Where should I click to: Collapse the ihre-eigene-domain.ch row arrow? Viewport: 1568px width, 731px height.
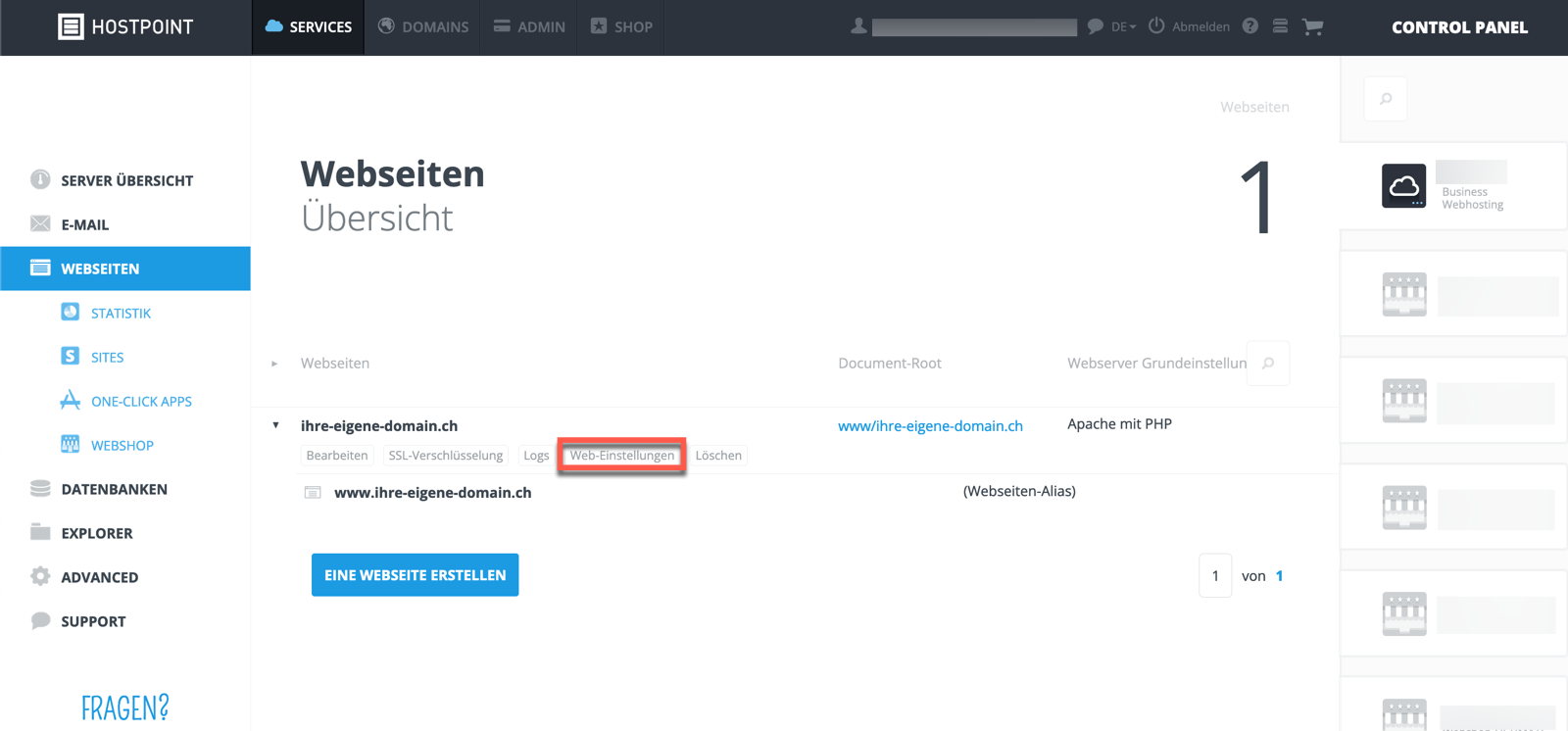coord(275,425)
